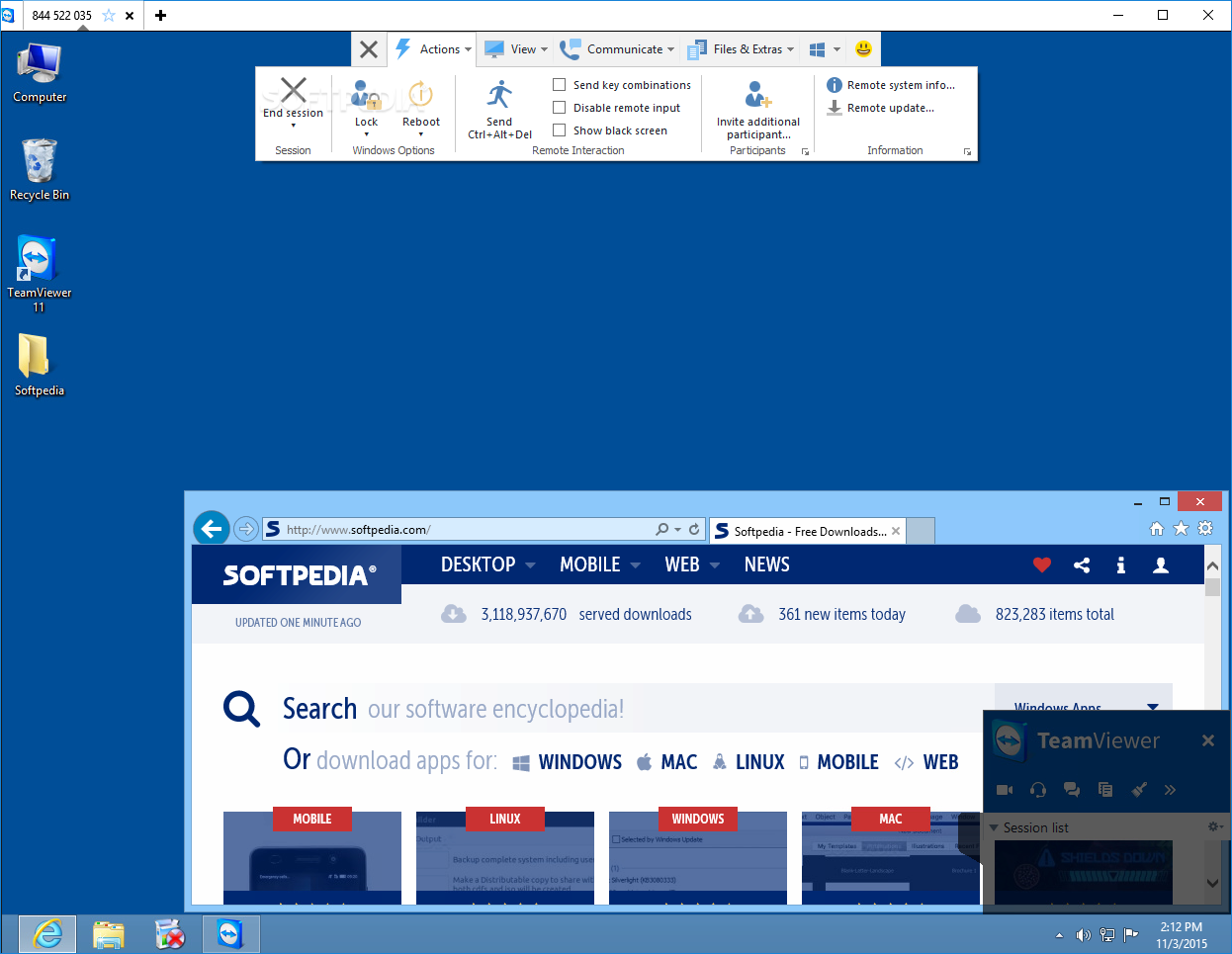This screenshot has height=954, width=1232.
Task: Open browser Tools gear icon
Action: [1205, 529]
